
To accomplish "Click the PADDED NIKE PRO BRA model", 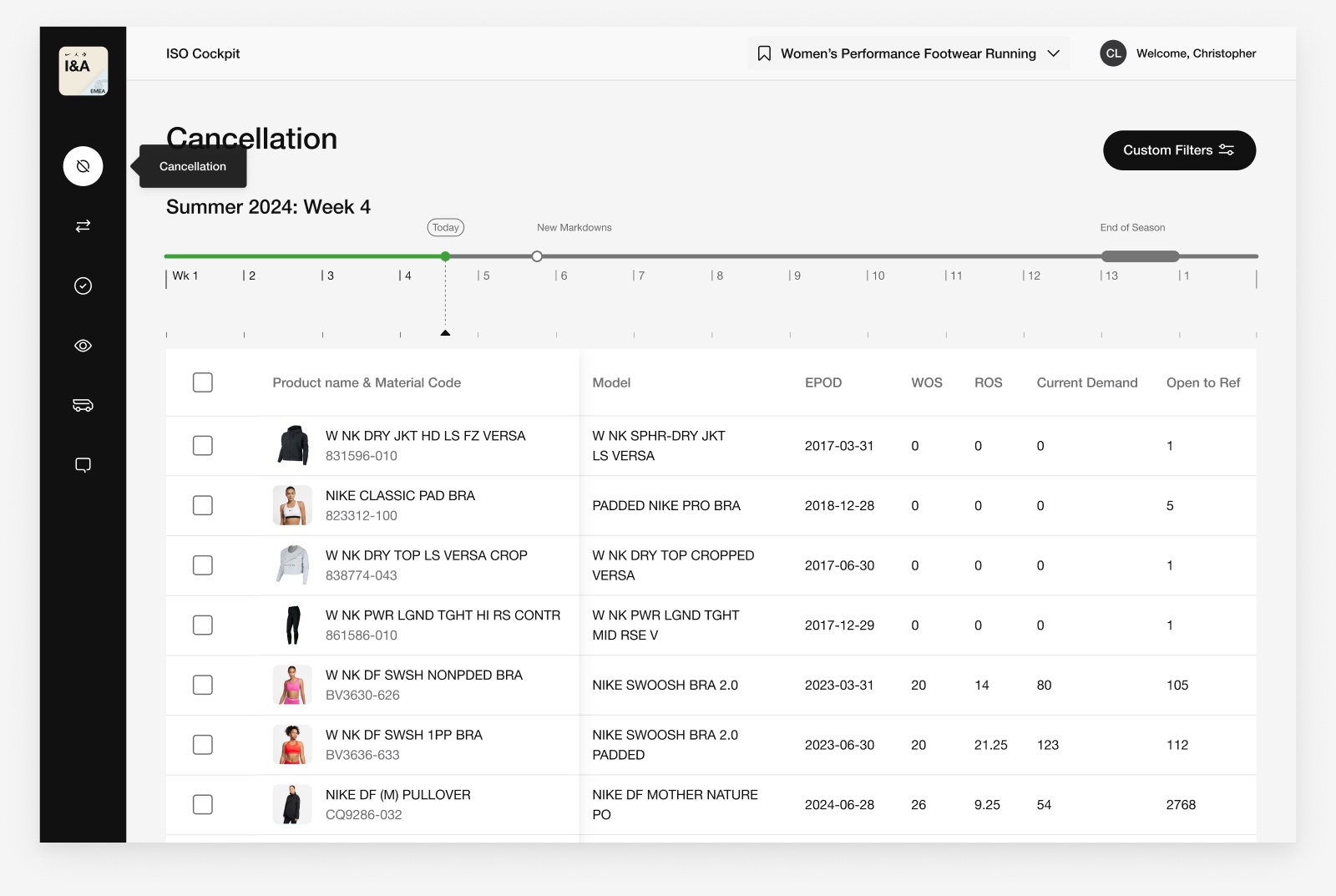I will [666, 506].
